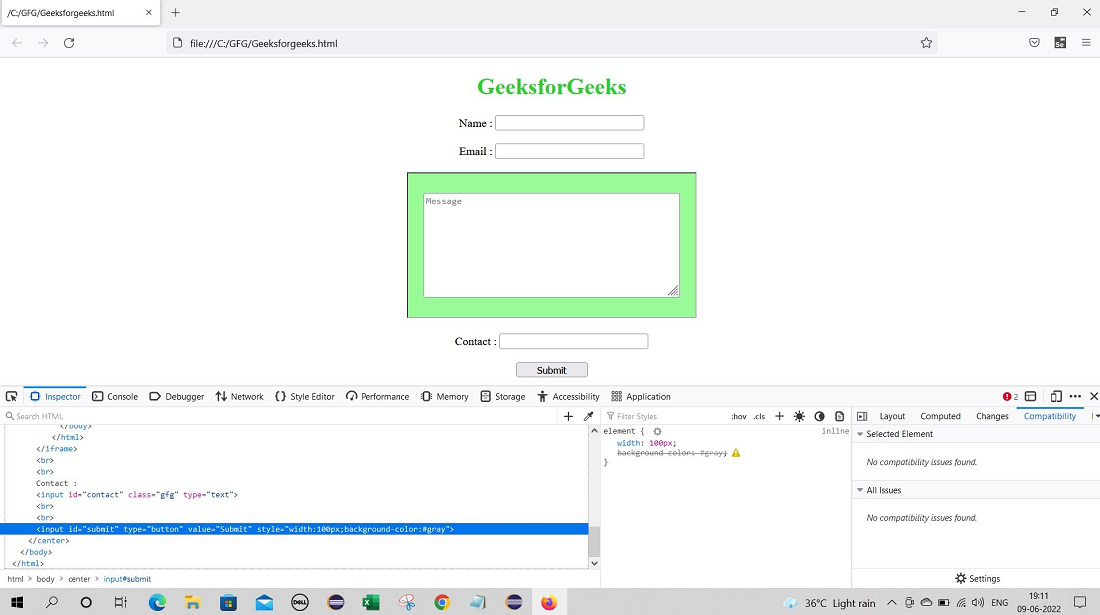Pick the eyedropper color grabber tool
1100x615 pixels.
589,416
